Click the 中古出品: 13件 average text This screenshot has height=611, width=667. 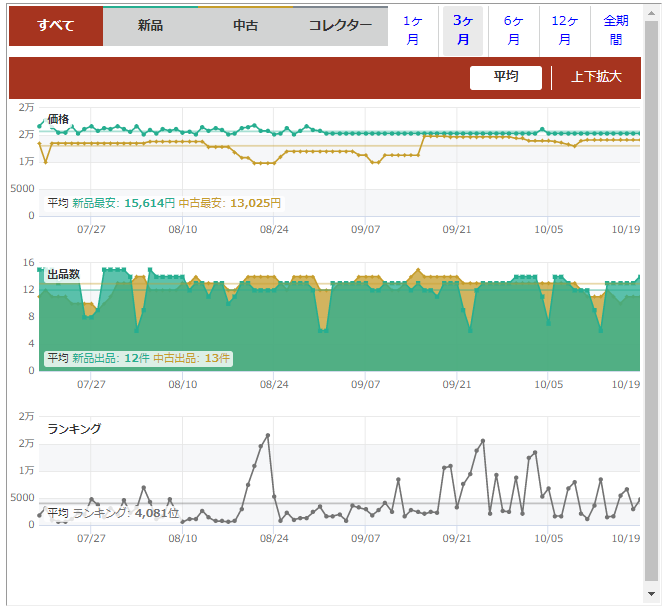pyautogui.click(x=191, y=358)
